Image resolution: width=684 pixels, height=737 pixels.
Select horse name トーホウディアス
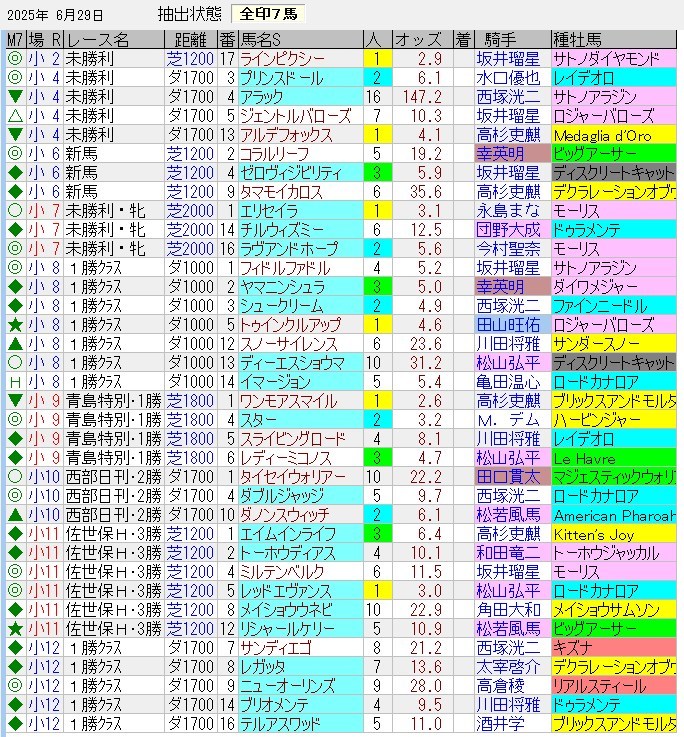coord(288,552)
